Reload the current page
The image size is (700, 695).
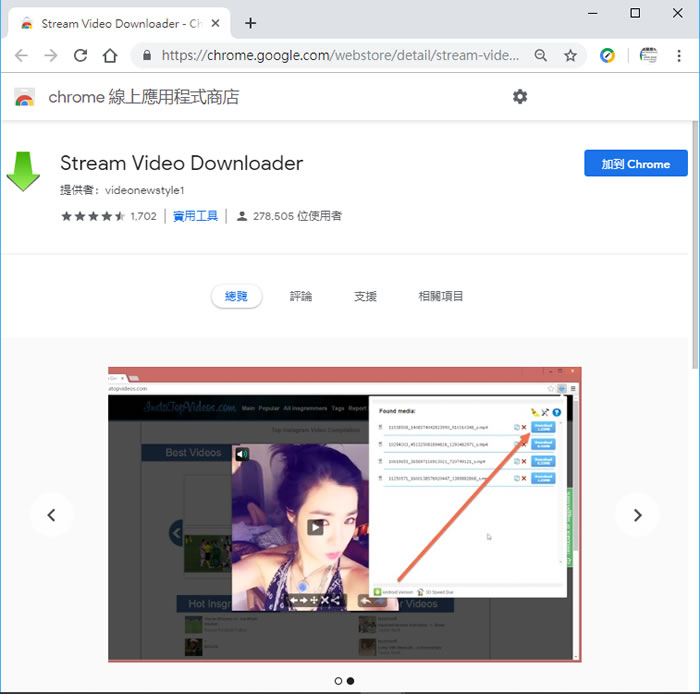[x=80, y=56]
